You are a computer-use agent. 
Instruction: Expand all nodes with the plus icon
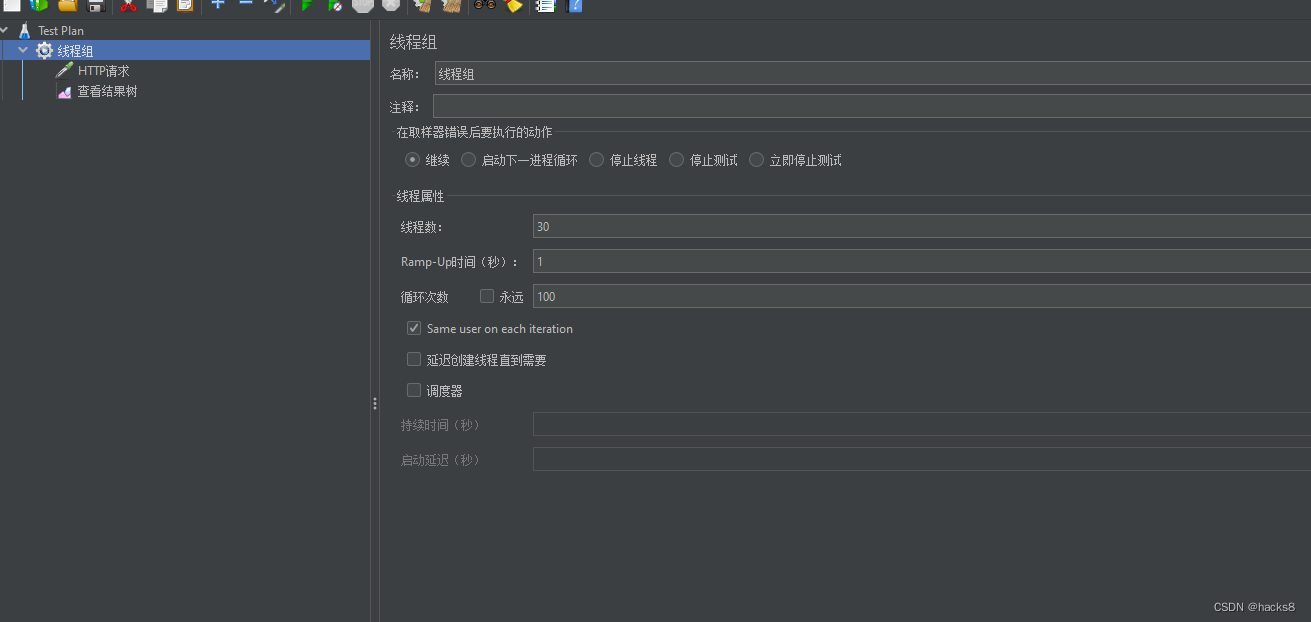coord(218,4)
